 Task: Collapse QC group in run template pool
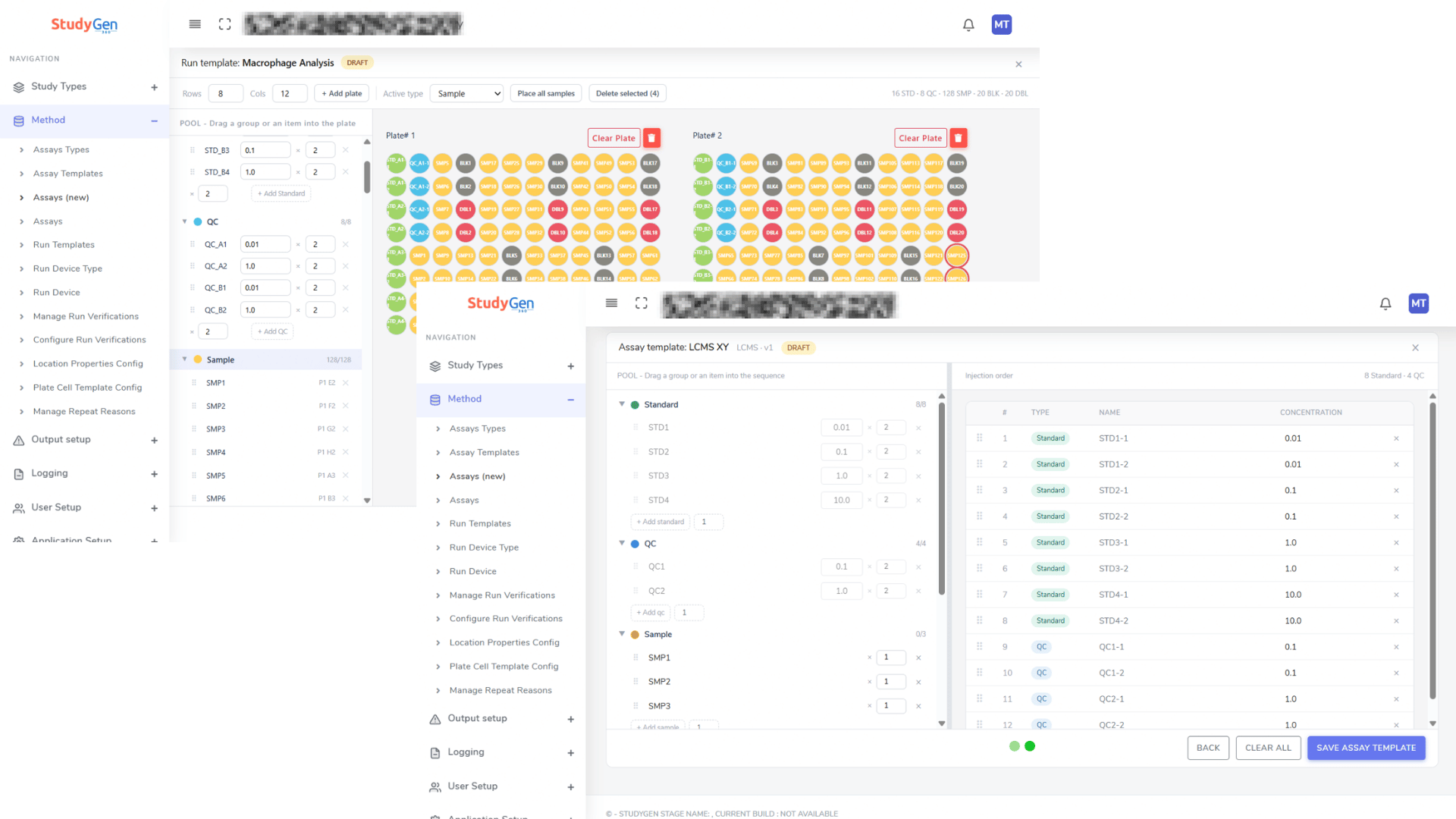[x=184, y=221]
